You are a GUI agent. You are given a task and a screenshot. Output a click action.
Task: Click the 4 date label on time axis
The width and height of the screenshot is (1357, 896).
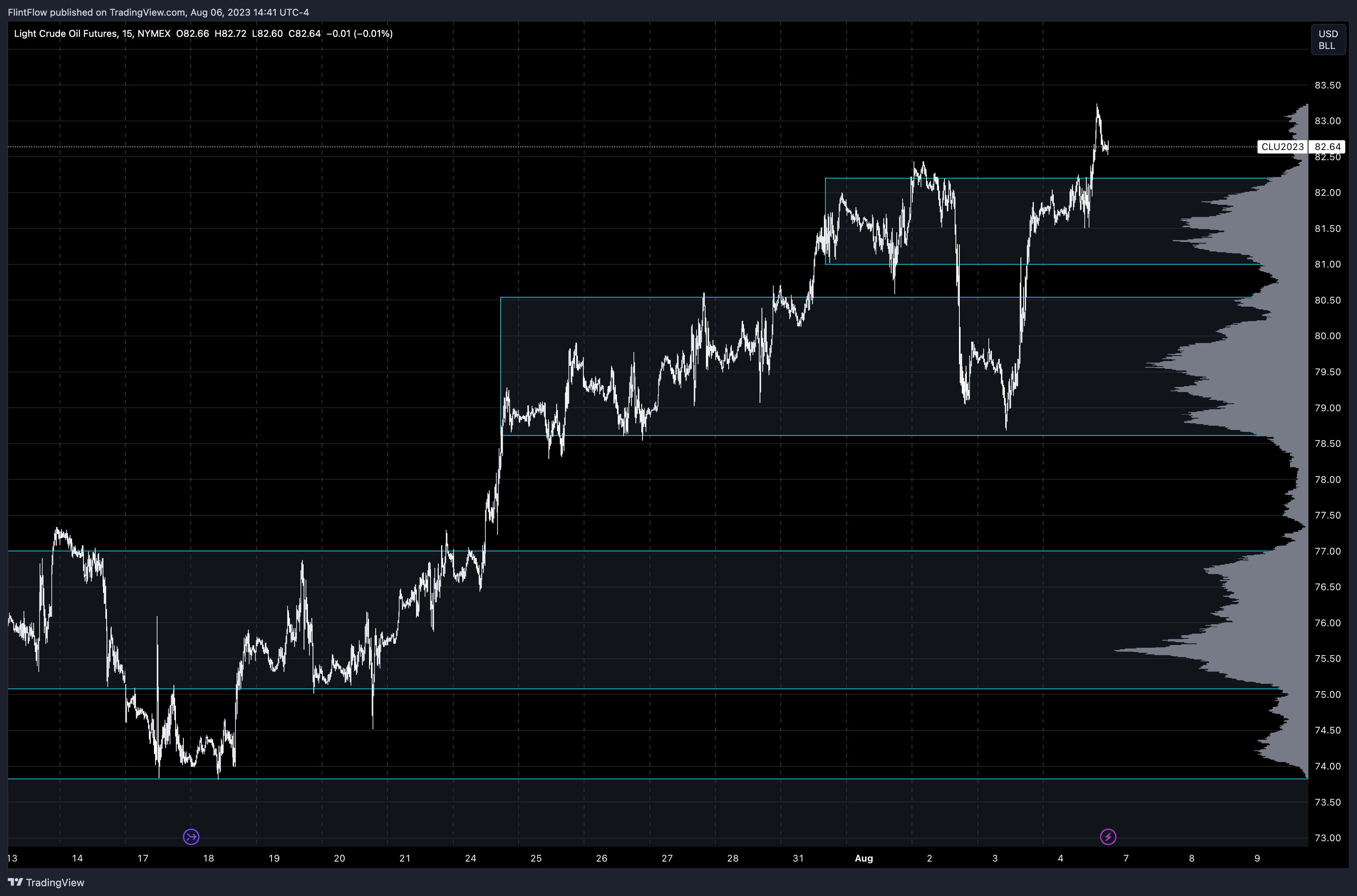point(1060,858)
